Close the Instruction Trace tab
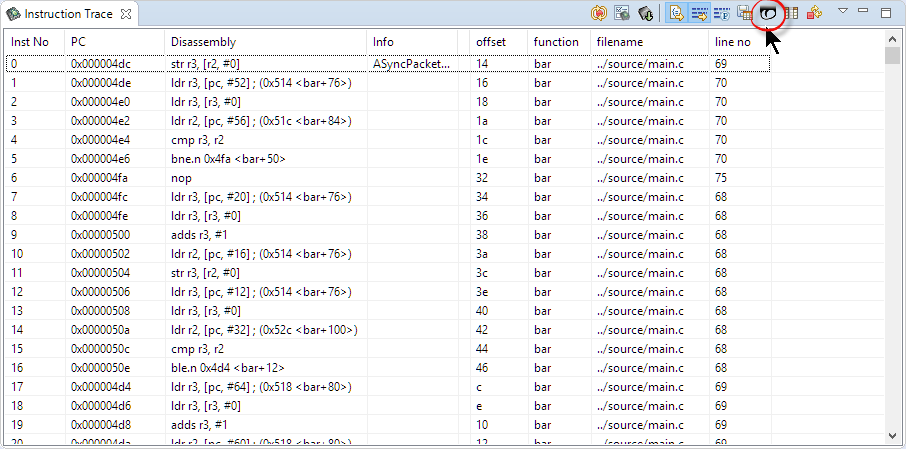906x449 pixels. tap(125, 14)
